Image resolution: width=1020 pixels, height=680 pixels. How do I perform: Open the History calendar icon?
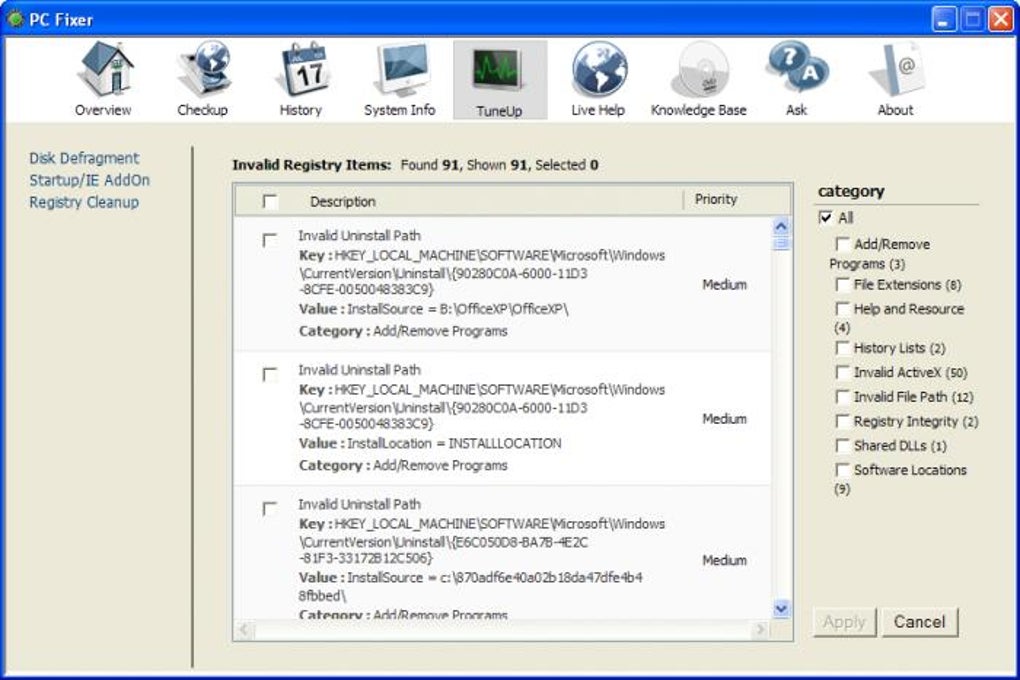click(x=302, y=69)
